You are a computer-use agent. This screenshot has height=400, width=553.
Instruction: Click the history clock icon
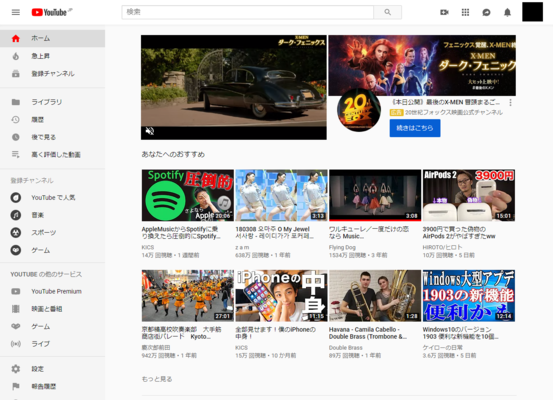[x=16, y=120]
